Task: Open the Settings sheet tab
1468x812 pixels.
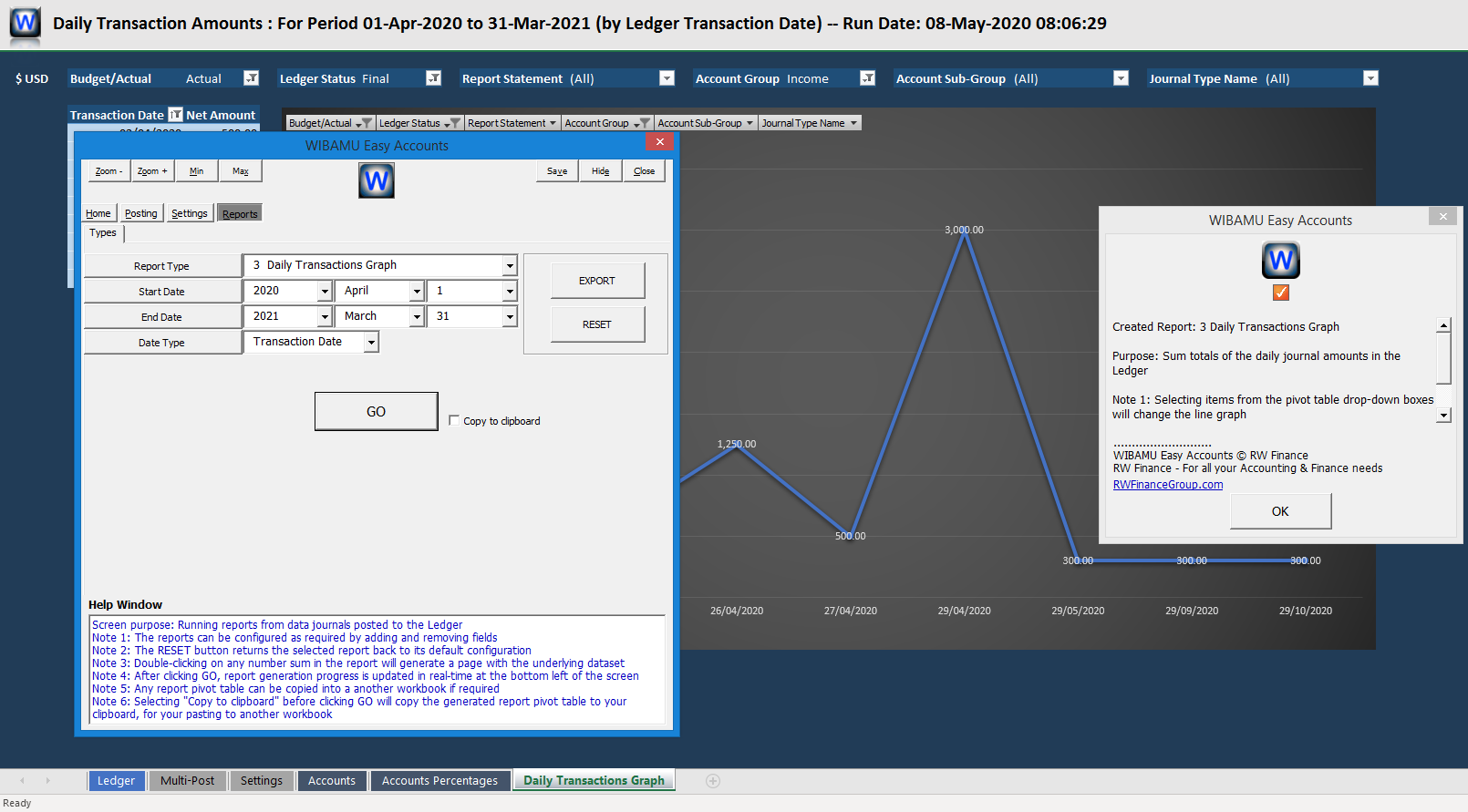Action: tap(262, 781)
